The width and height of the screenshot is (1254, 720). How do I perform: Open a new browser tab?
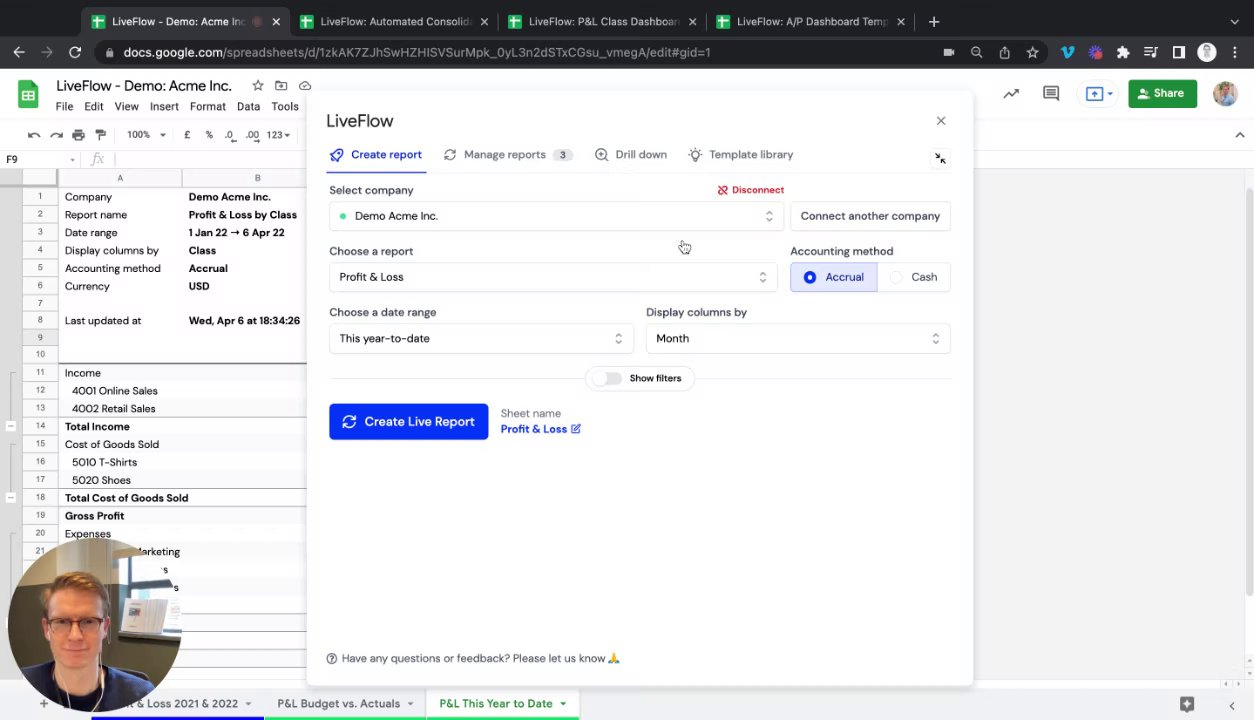tap(933, 21)
